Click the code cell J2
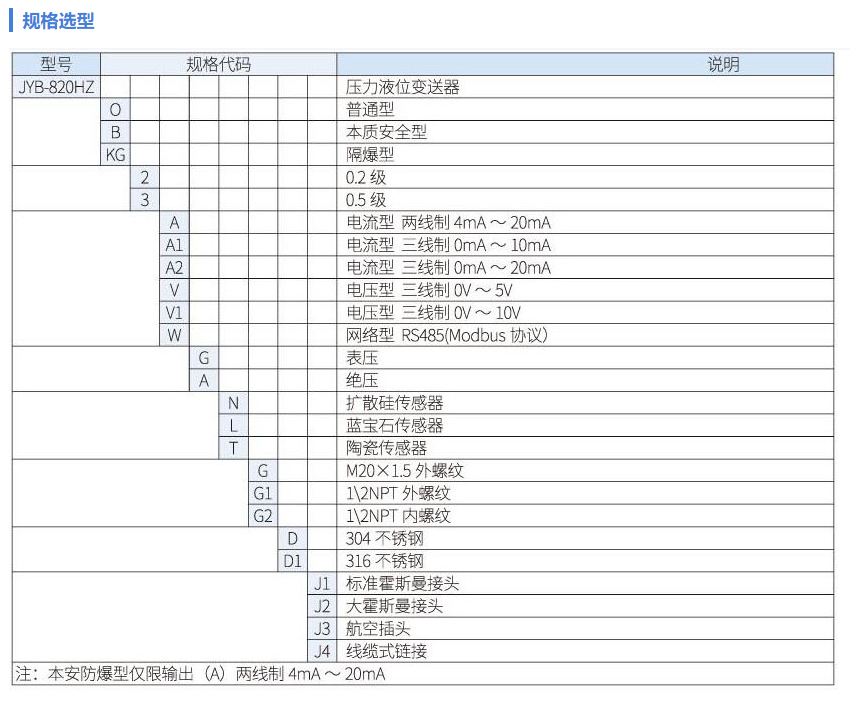This screenshot has width=850, height=726. (322, 606)
